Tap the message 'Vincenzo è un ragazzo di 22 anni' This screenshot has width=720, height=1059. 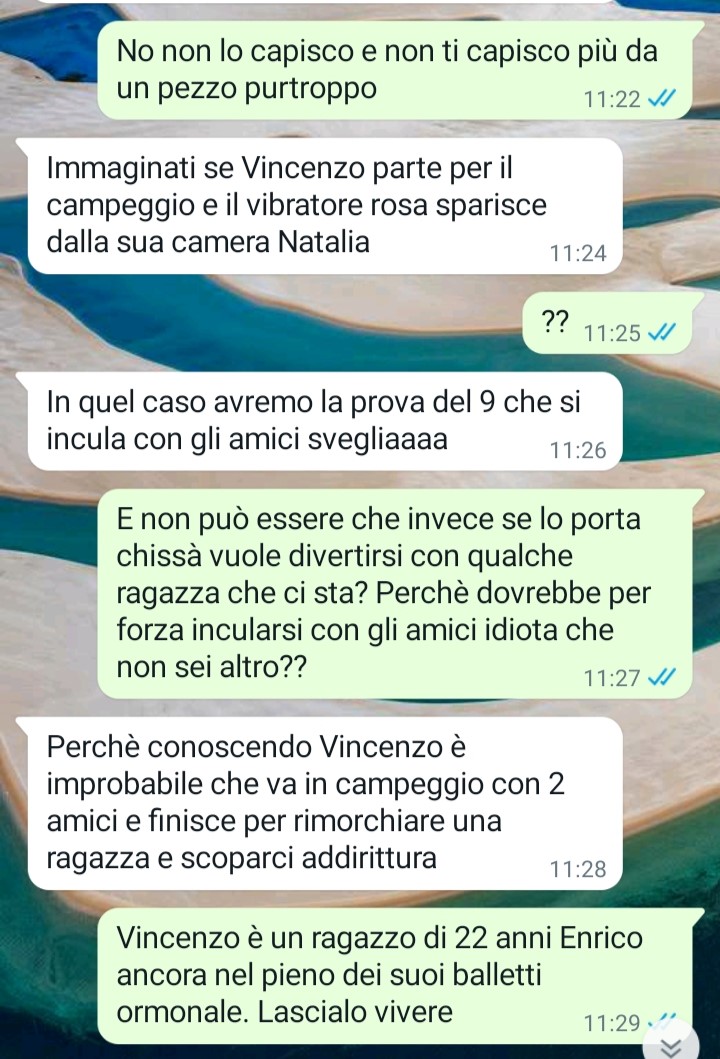point(395,975)
